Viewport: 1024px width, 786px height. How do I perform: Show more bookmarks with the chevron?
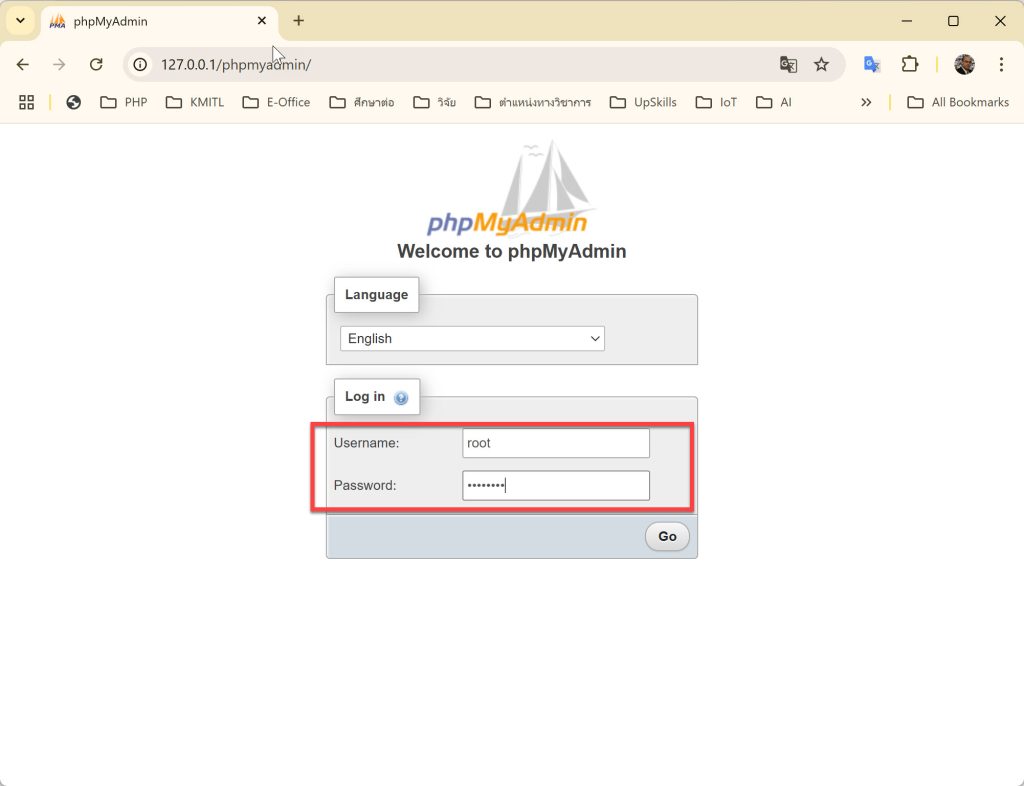pyautogui.click(x=866, y=102)
